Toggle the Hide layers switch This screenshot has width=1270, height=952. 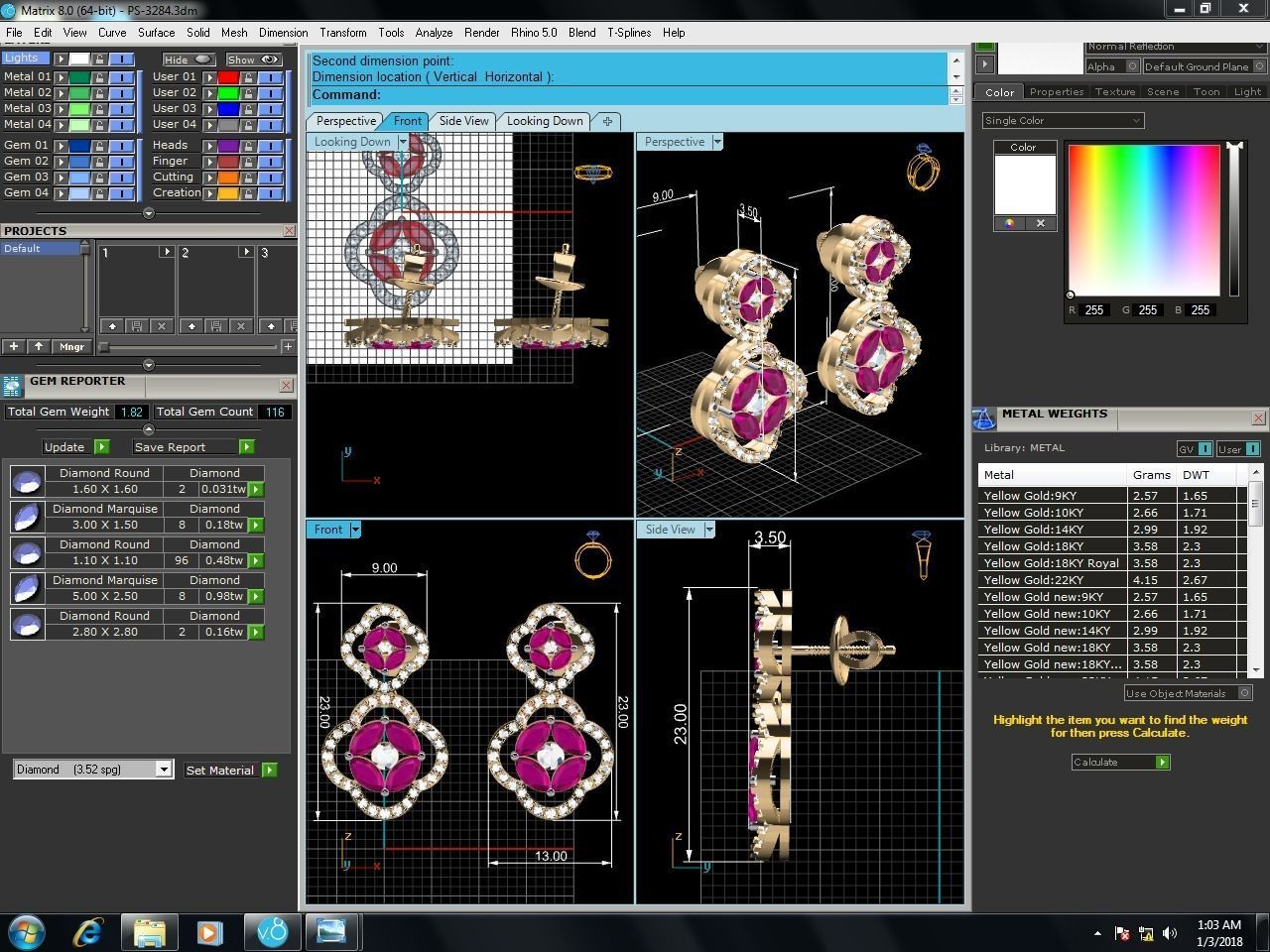click(x=190, y=59)
